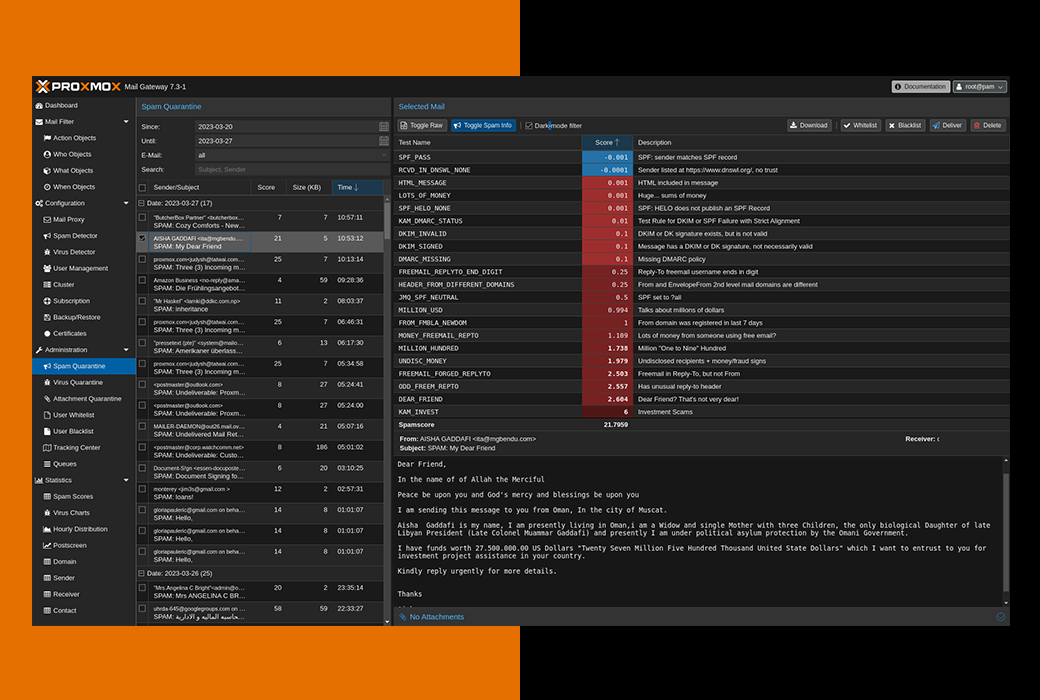The height and width of the screenshot is (700, 1040).
Task: Open Virus Charts statistics page
Action: tap(71, 513)
